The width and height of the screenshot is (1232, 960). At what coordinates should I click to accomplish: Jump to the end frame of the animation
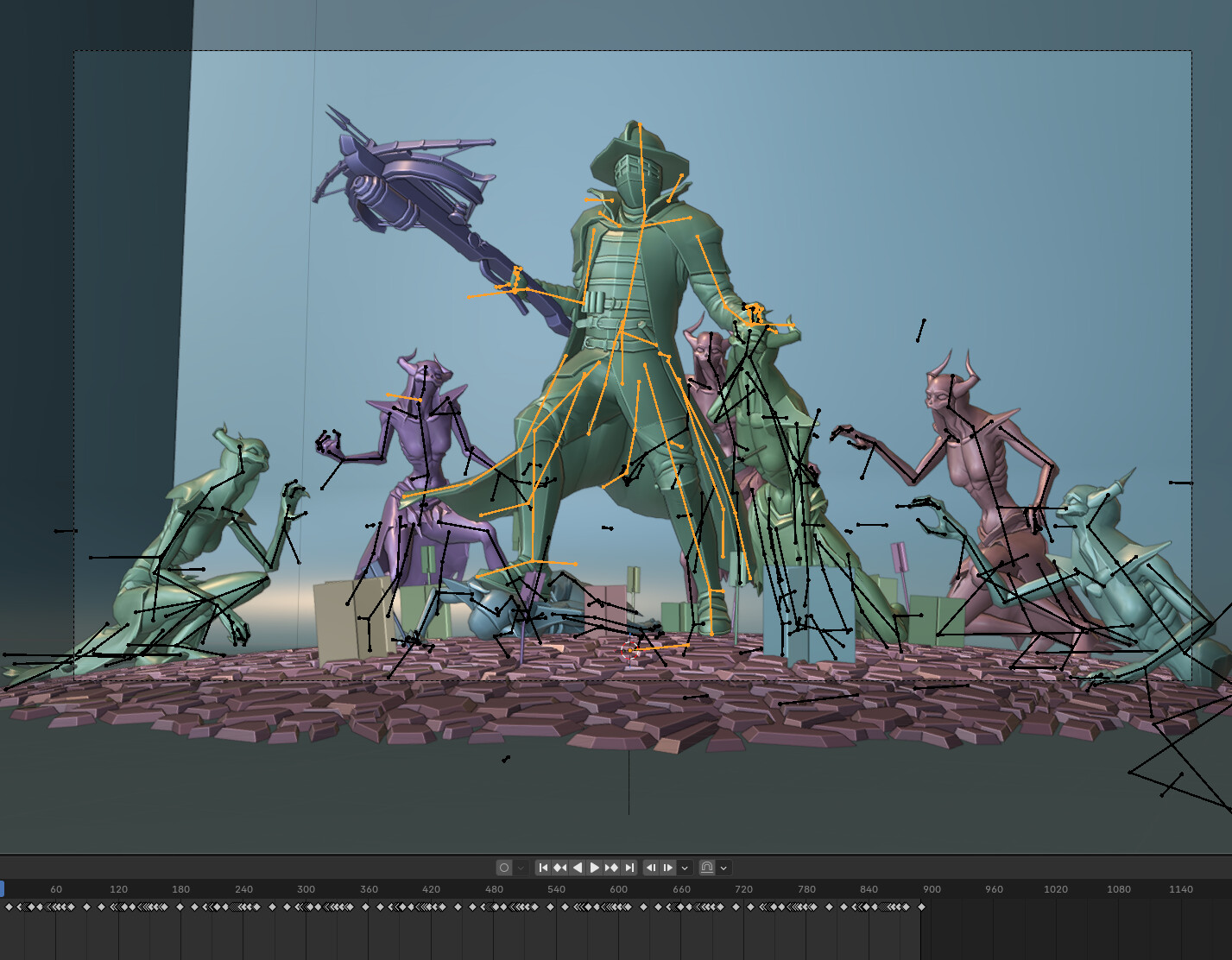[x=629, y=868]
